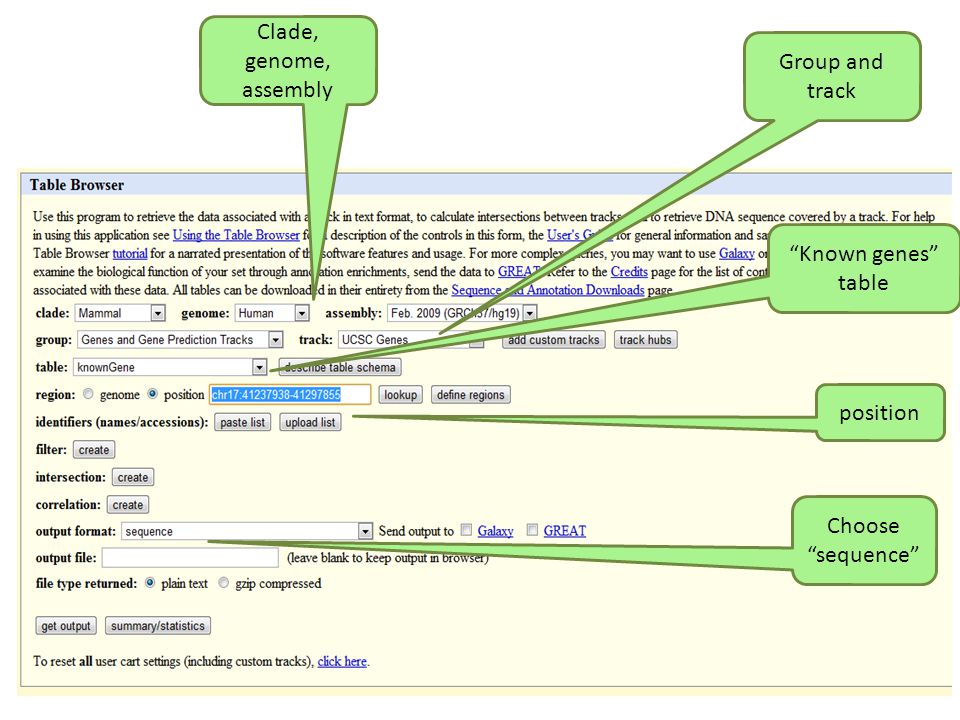The height and width of the screenshot is (720, 960).
Task: Click the output file text field
Action: [190, 558]
